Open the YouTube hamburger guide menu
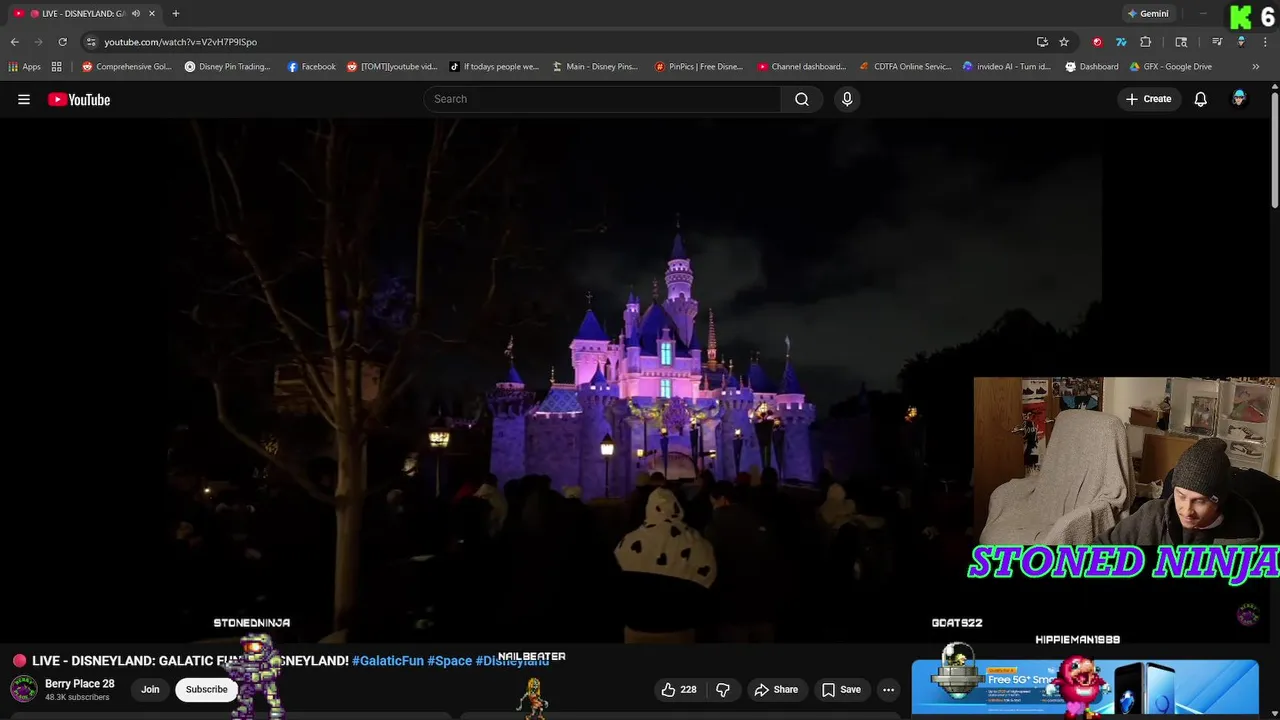The width and height of the screenshot is (1280, 720). [x=24, y=99]
